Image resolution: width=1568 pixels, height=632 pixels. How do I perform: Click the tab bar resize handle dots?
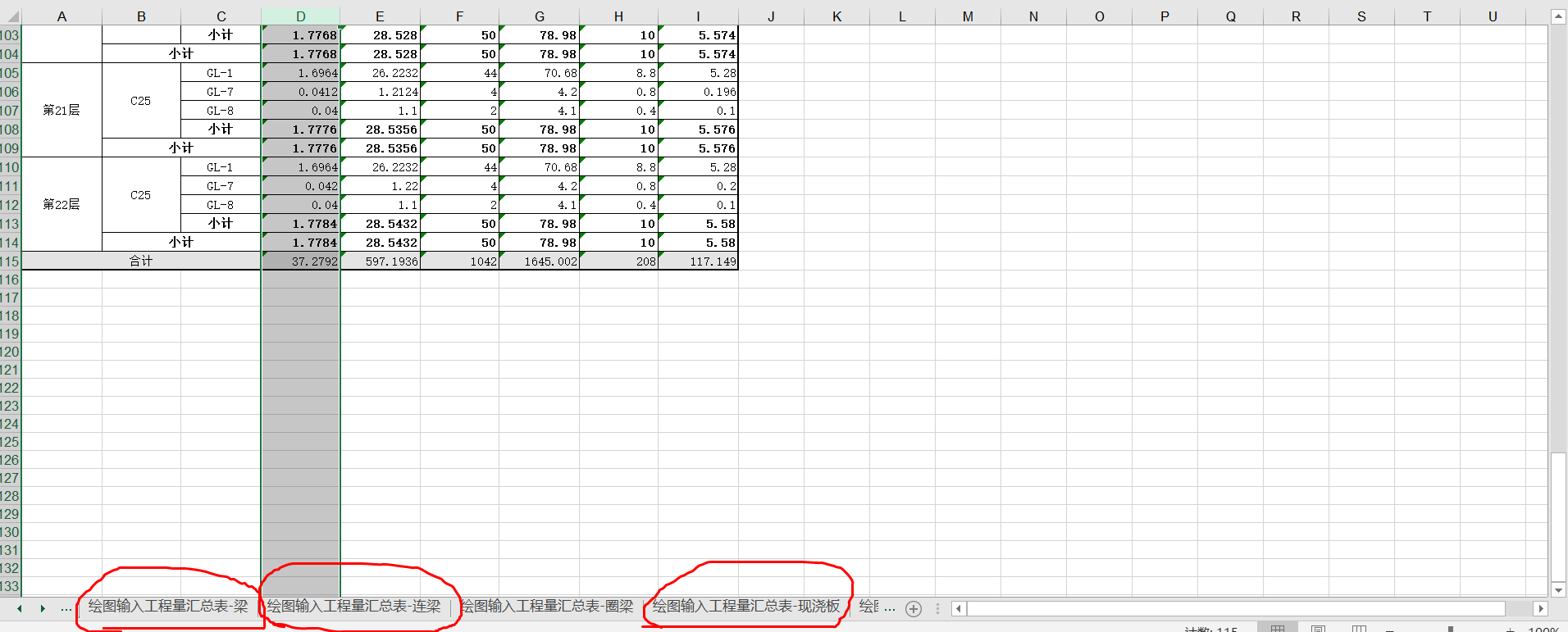pos(937,609)
